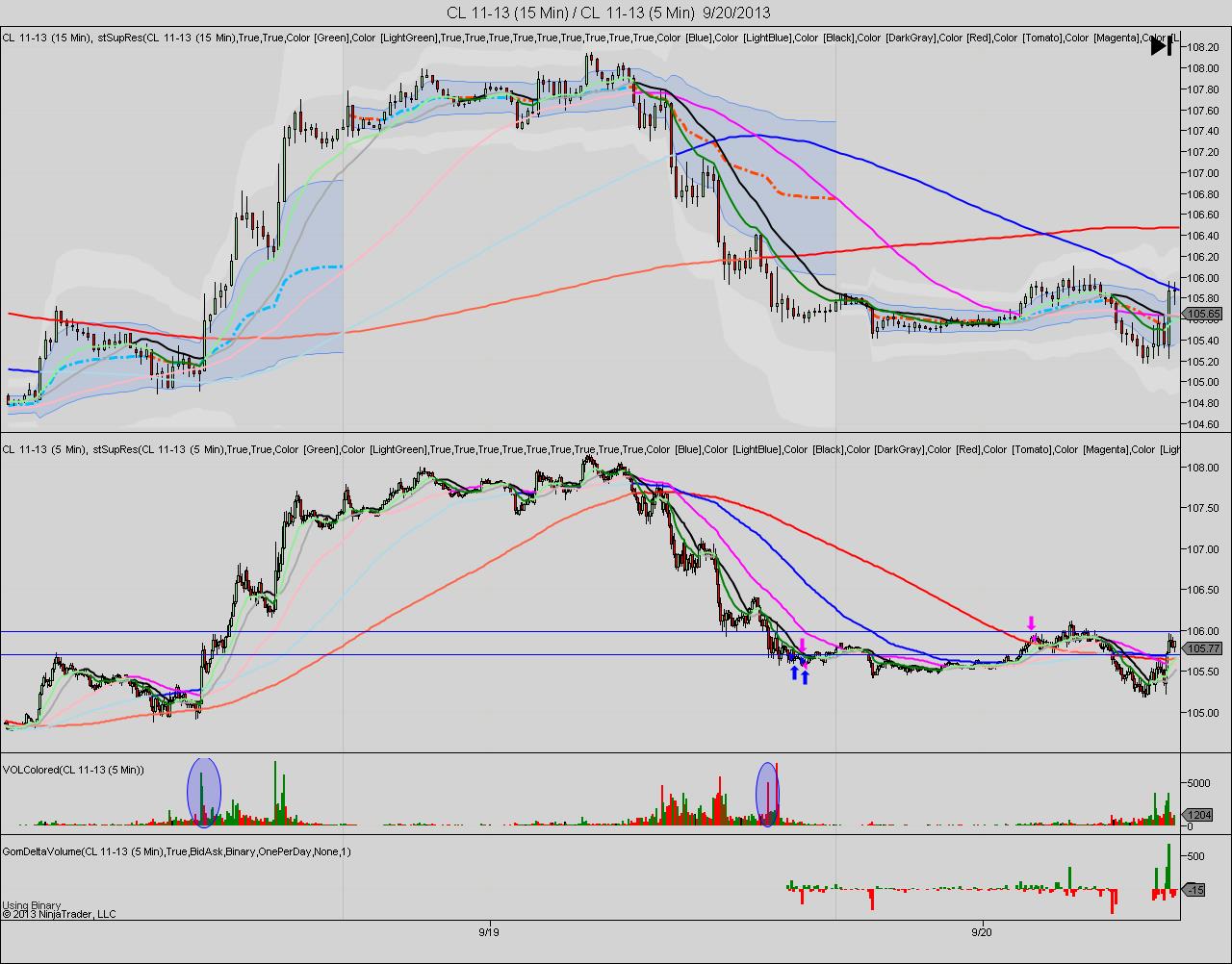Click the 105.20 price axis label

pyautogui.click(x=1204, y=362)
